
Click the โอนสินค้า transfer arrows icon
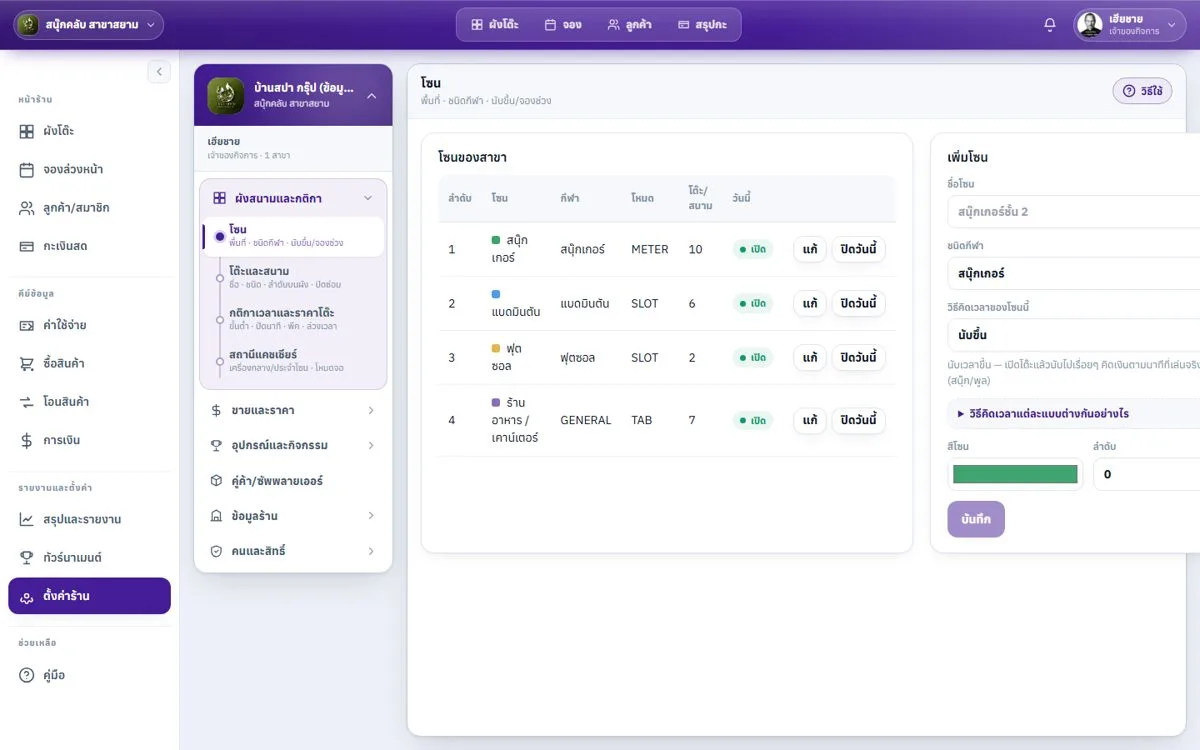click(27, 402)
